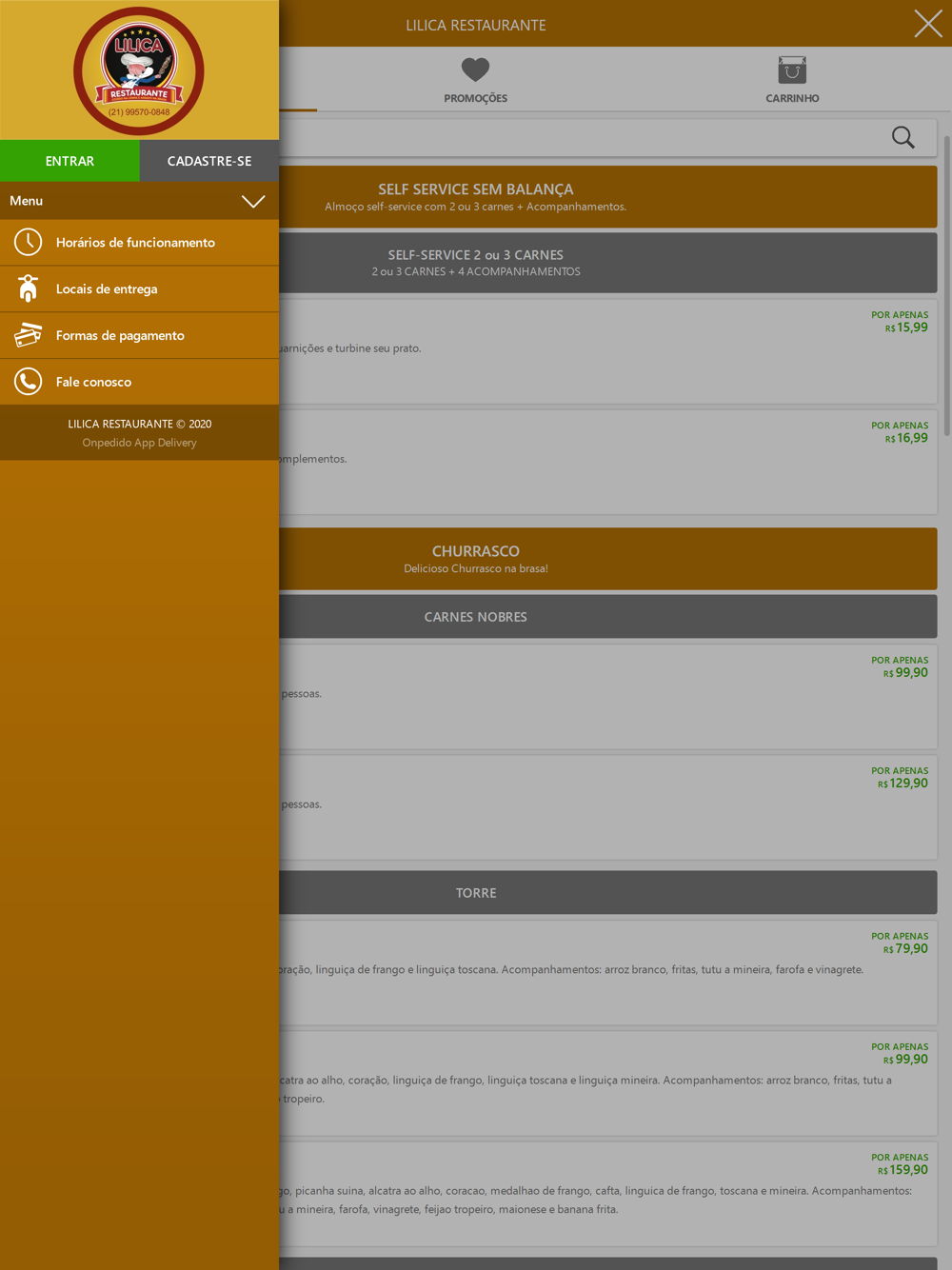Screen dimensions: 952x1270
Task: Select the R$ 99,90 carnes nobres item
Action: tap(607, 696)
